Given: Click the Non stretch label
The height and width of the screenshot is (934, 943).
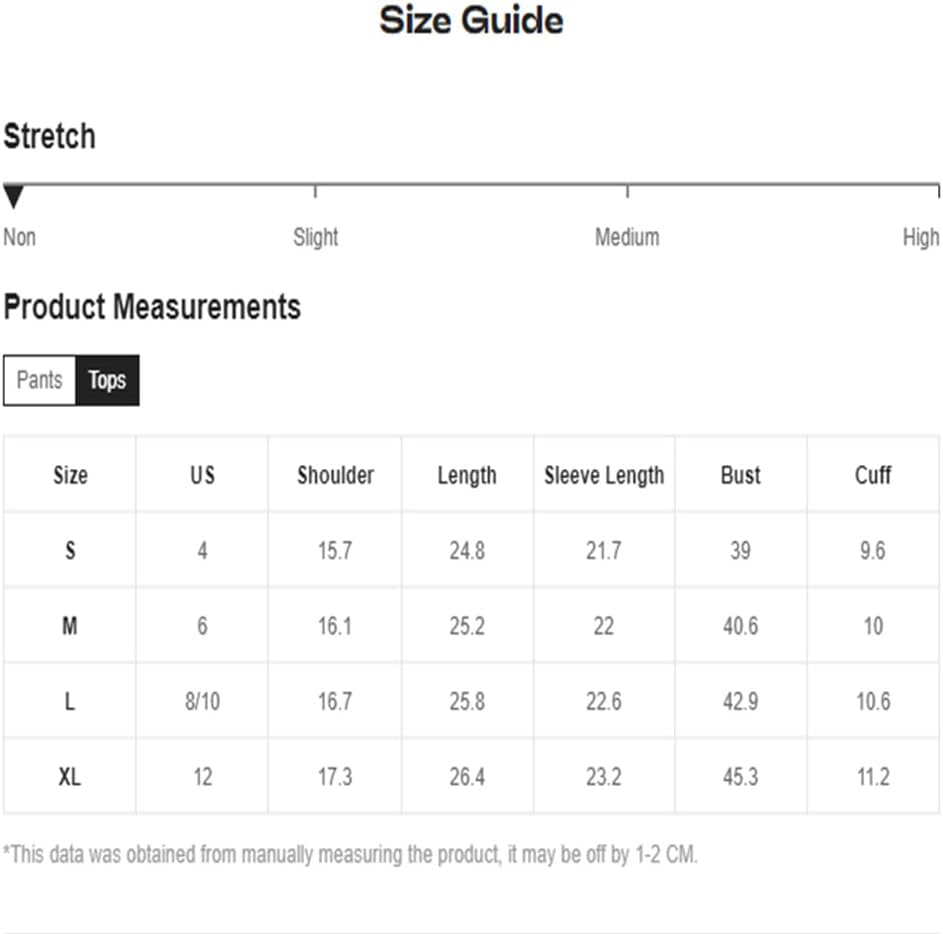Looking at the screenshot, I should [x=20, y=237].
